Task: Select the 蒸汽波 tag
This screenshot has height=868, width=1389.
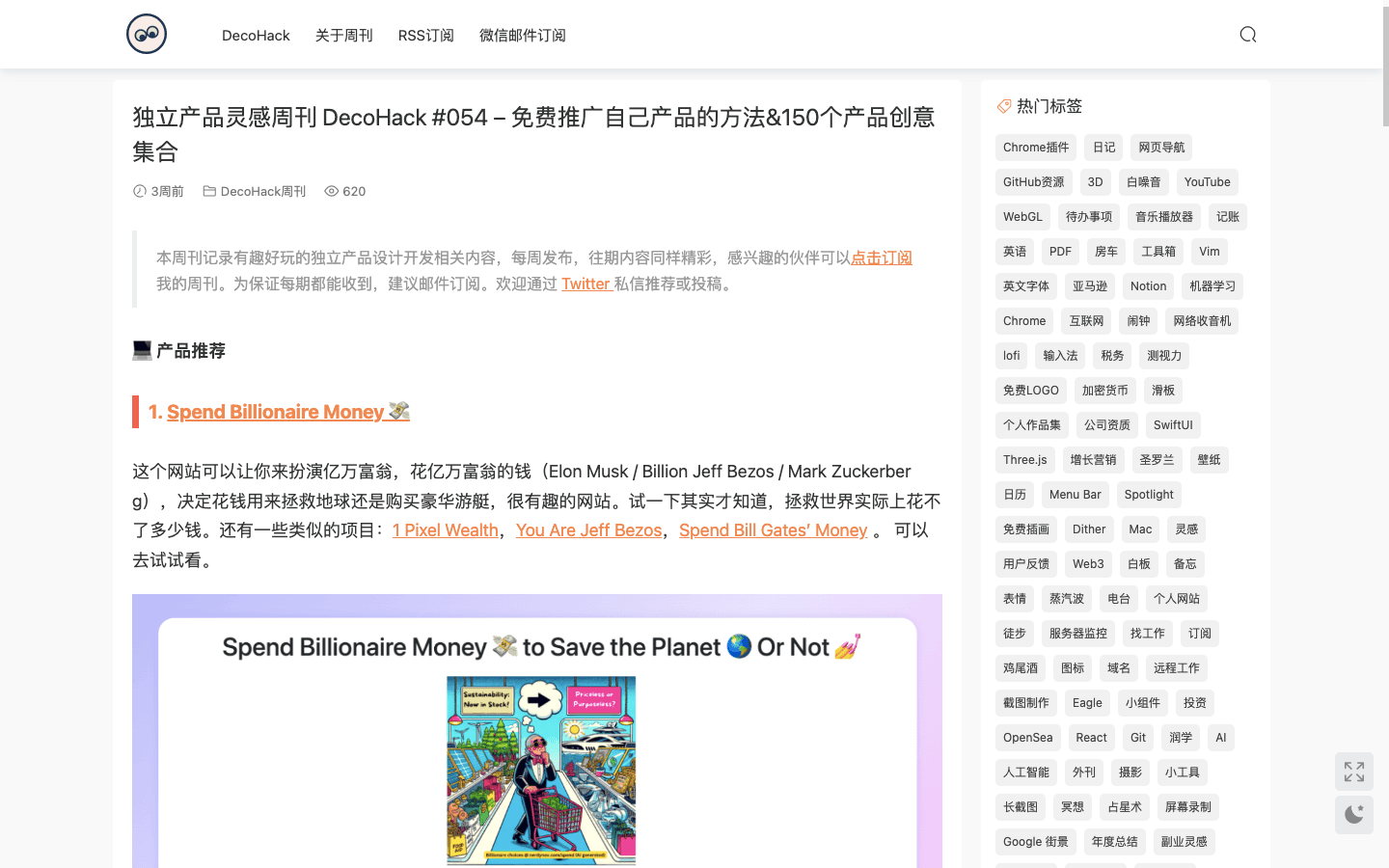Action: 1067,599
